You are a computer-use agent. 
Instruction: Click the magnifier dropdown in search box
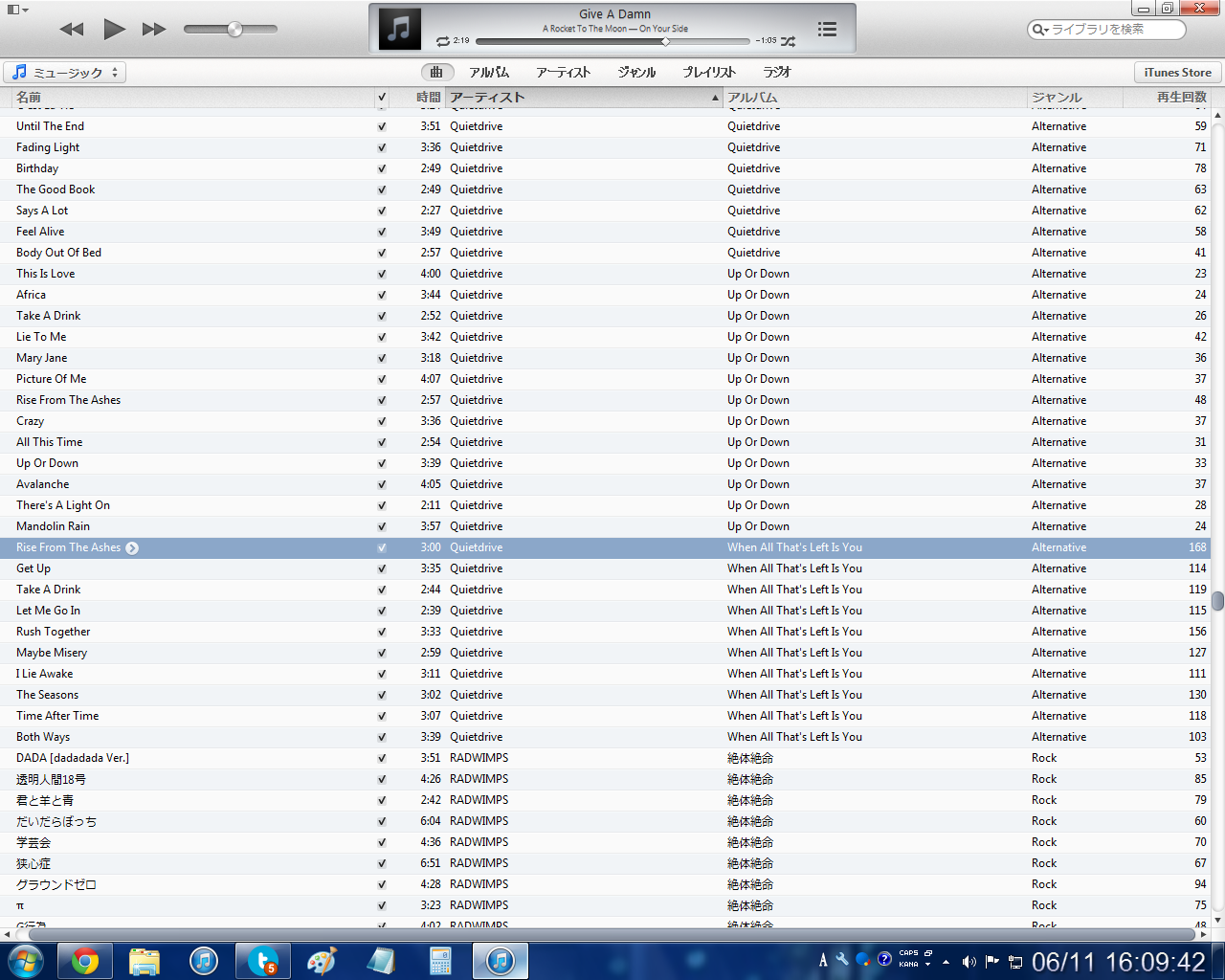[x=1040, y=30]
